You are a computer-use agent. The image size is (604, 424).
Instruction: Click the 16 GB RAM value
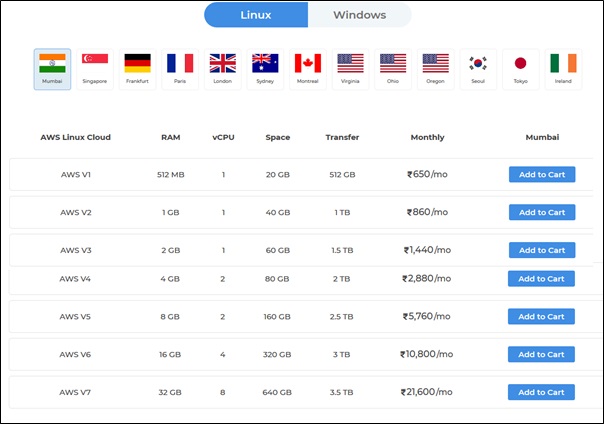click(x=170, y=354)
